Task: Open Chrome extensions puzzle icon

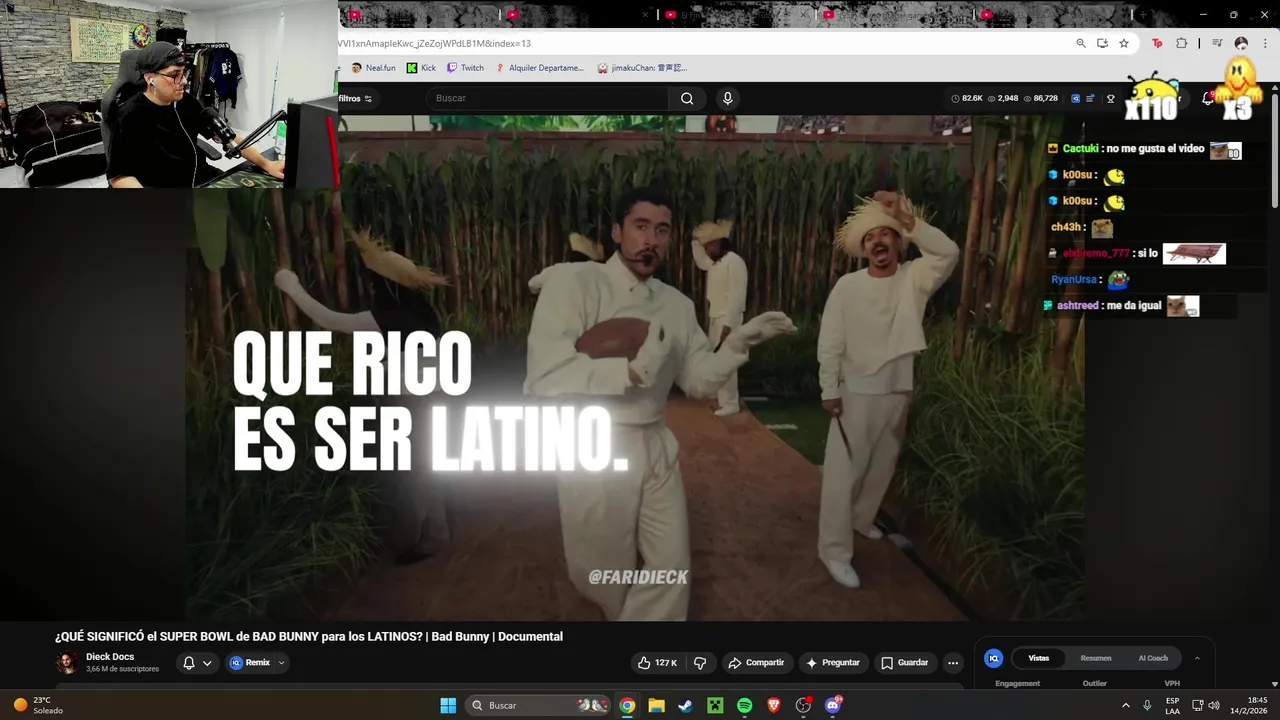Action: (1182, 43)
